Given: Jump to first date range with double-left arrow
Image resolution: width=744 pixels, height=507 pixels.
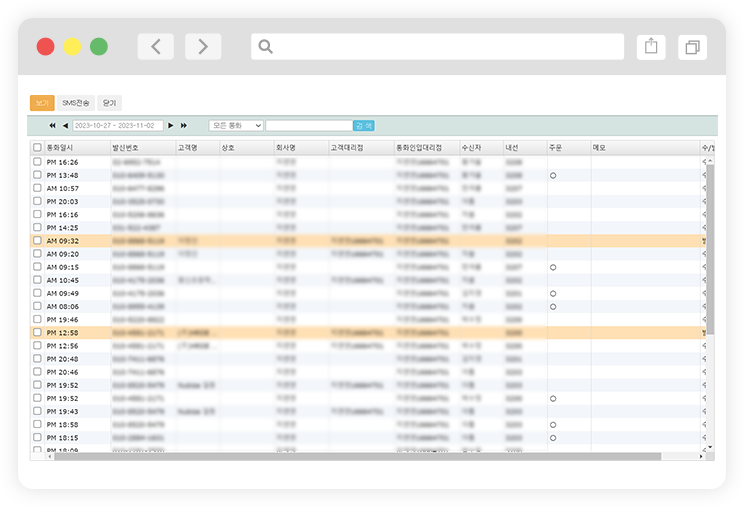Looking at the screenshot, I should [x=53, y=126].
